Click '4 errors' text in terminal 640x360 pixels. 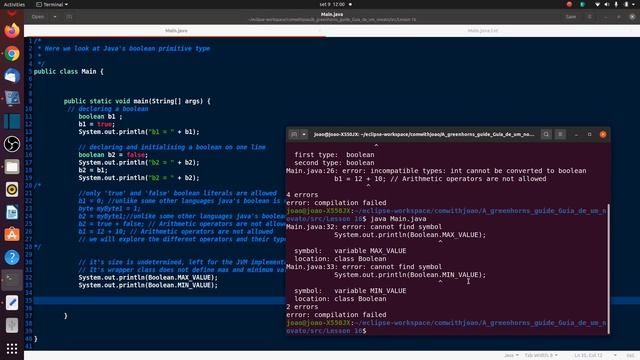point(302,195)
